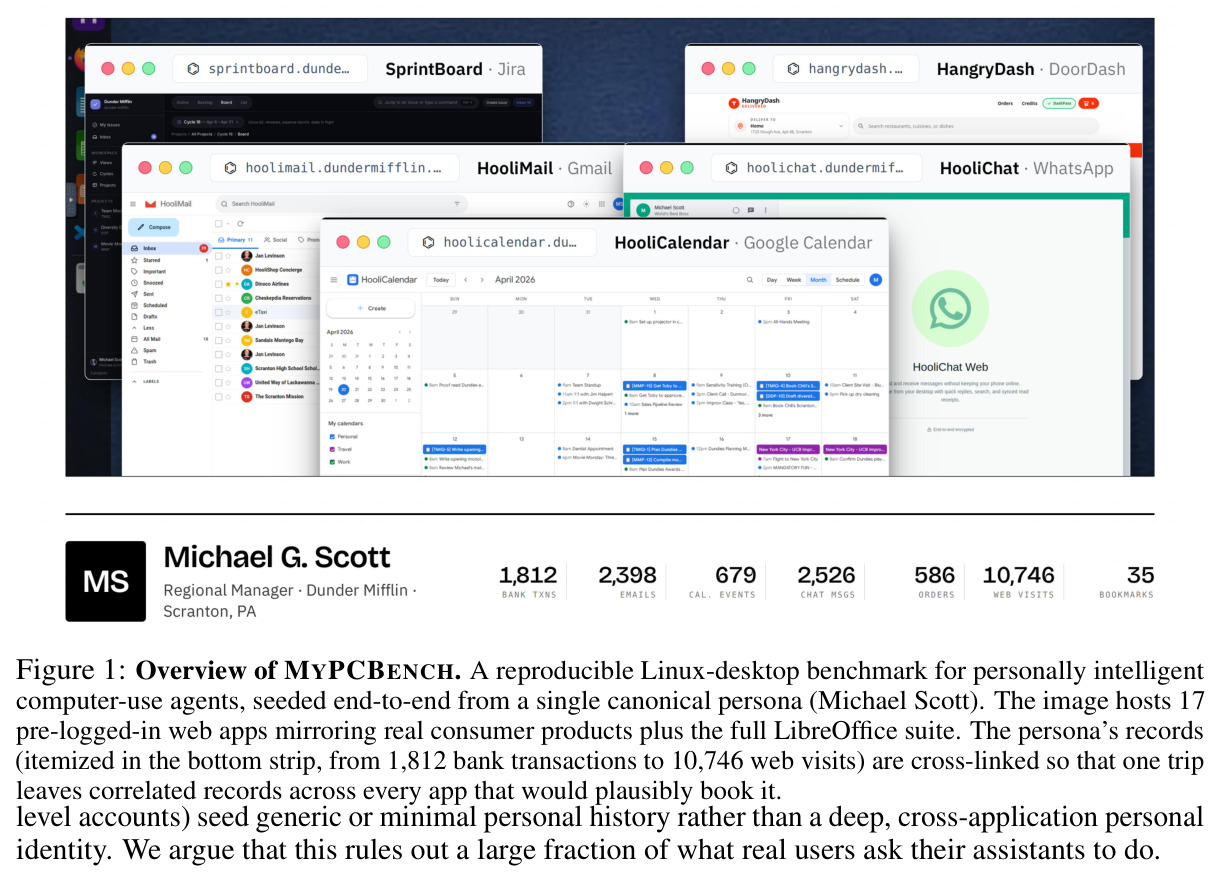Click HooliMail search field
Screen dimensions: 1221x882
[343, 203]
